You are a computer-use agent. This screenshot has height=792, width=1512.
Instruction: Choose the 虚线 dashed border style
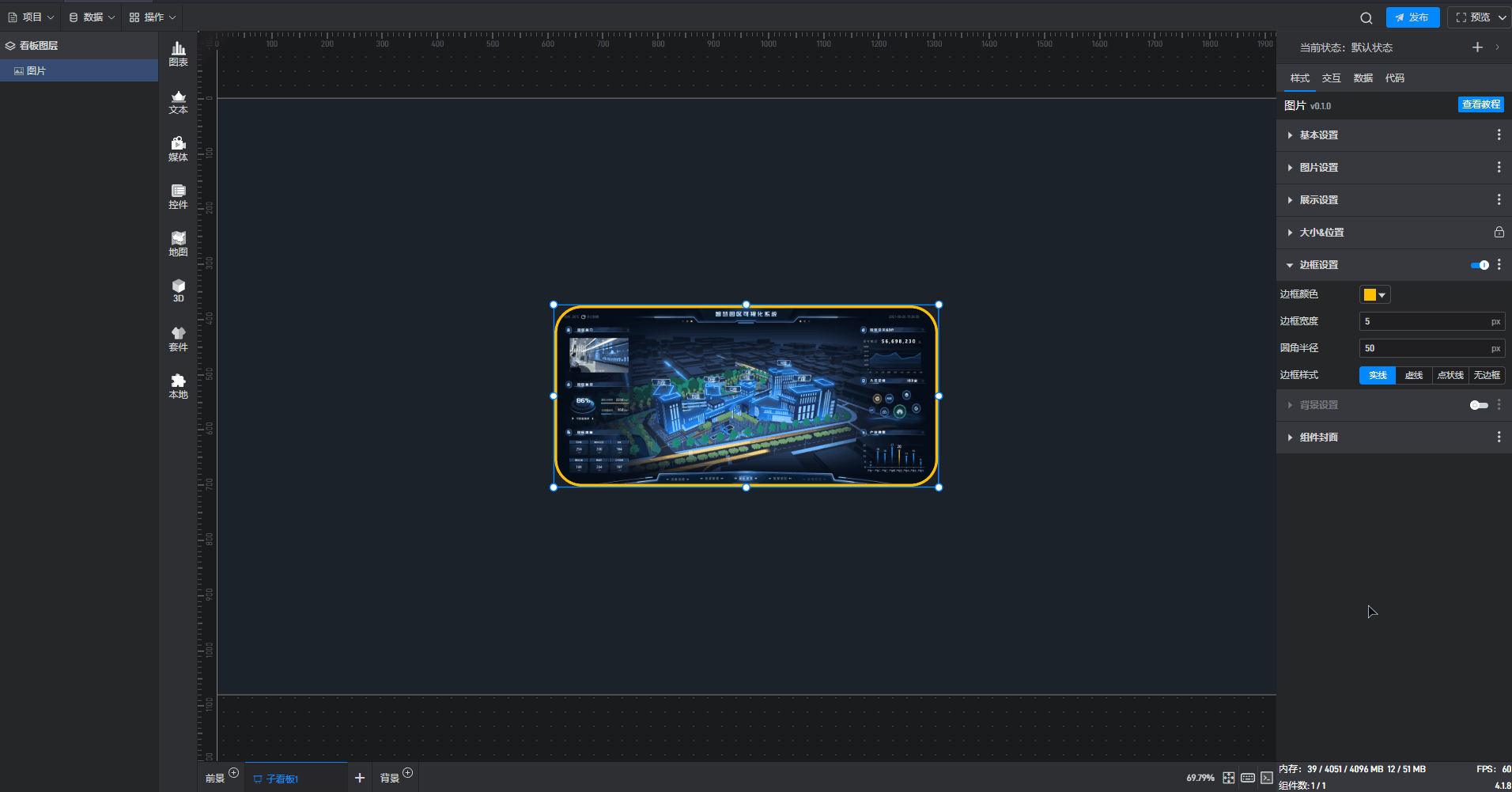[1413, 375]
